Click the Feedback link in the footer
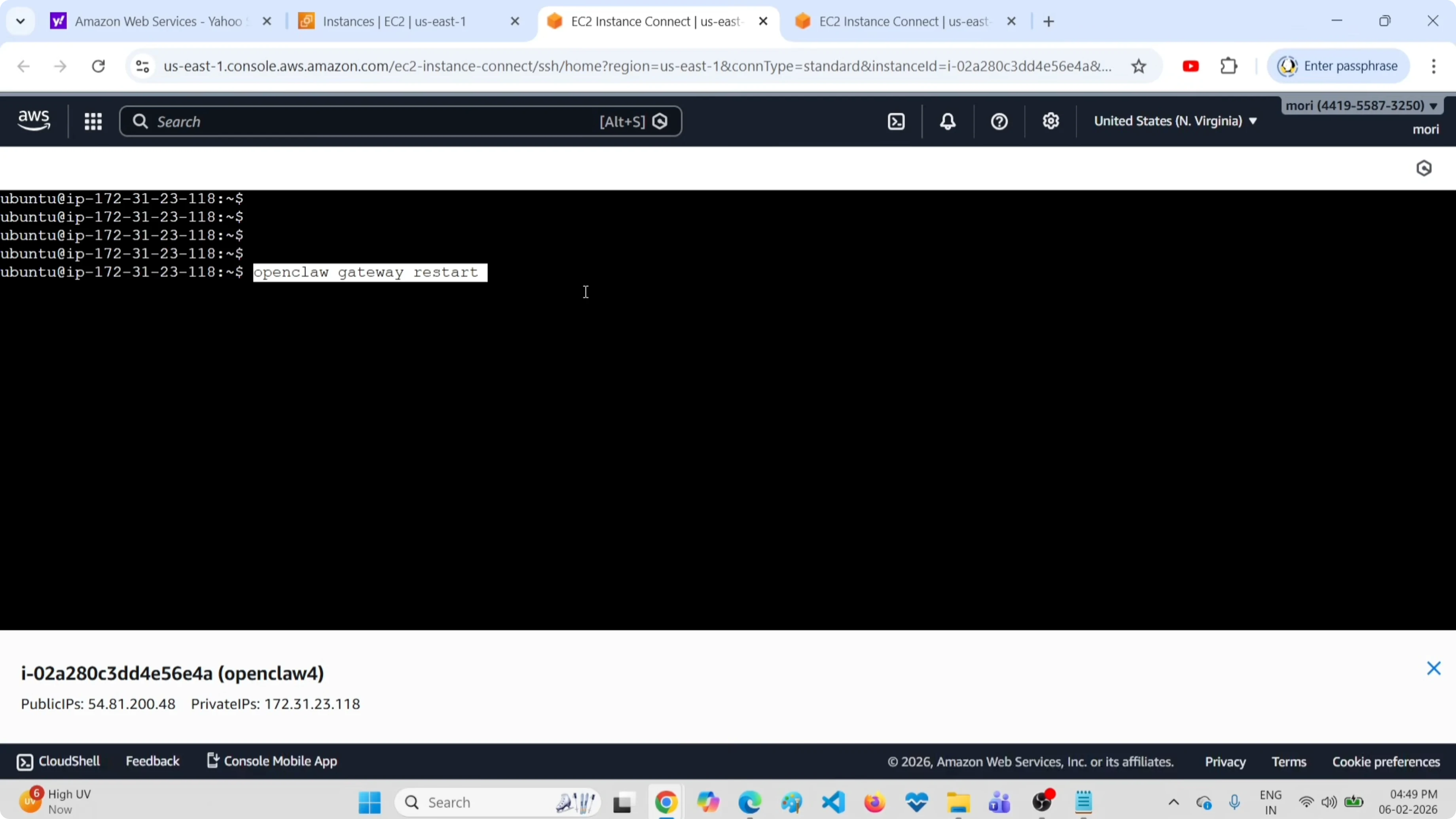This screenshot has width=1456, height=819. click(153, 761)
